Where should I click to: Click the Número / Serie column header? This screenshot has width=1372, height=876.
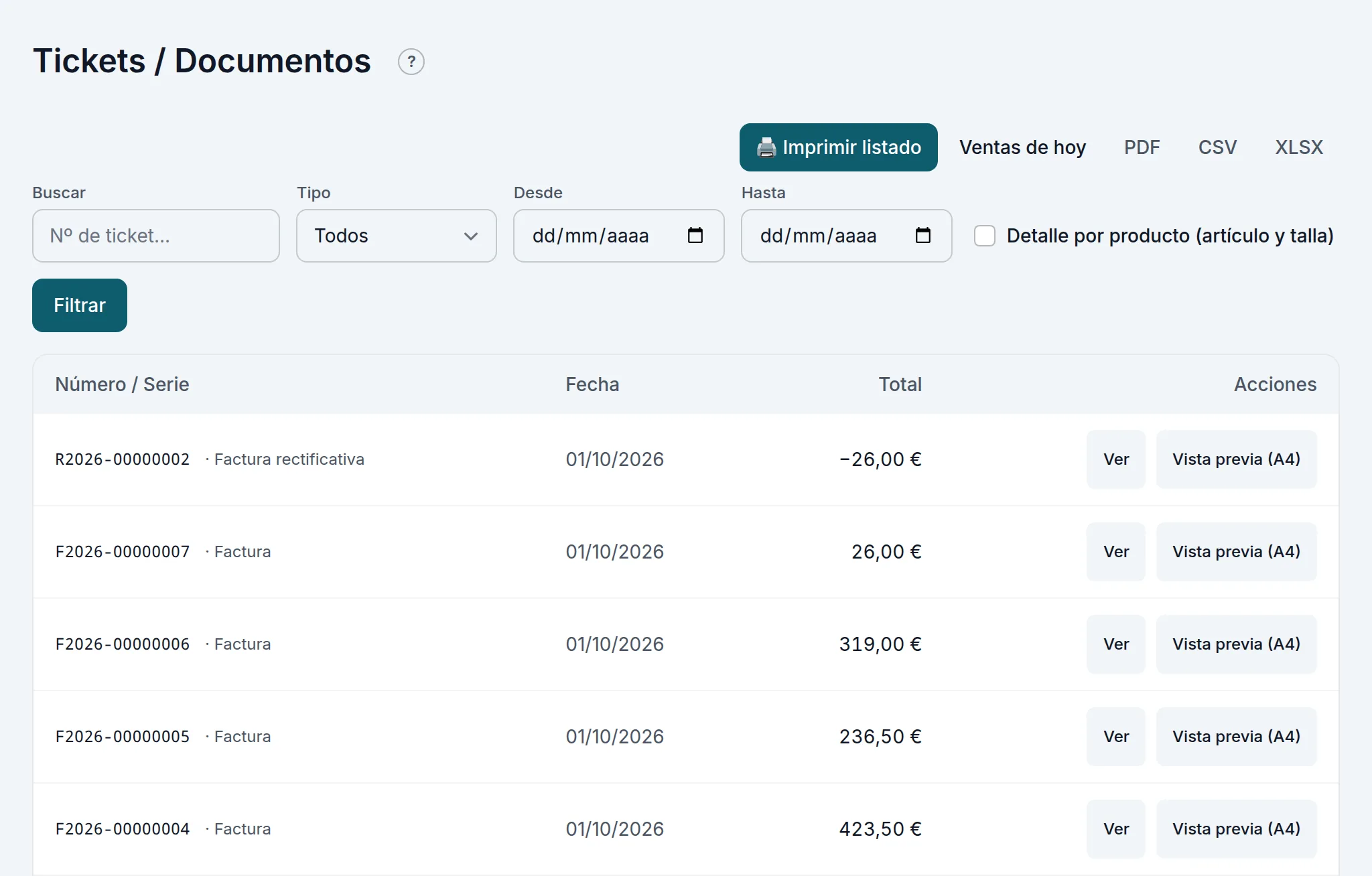coord(122,384)
